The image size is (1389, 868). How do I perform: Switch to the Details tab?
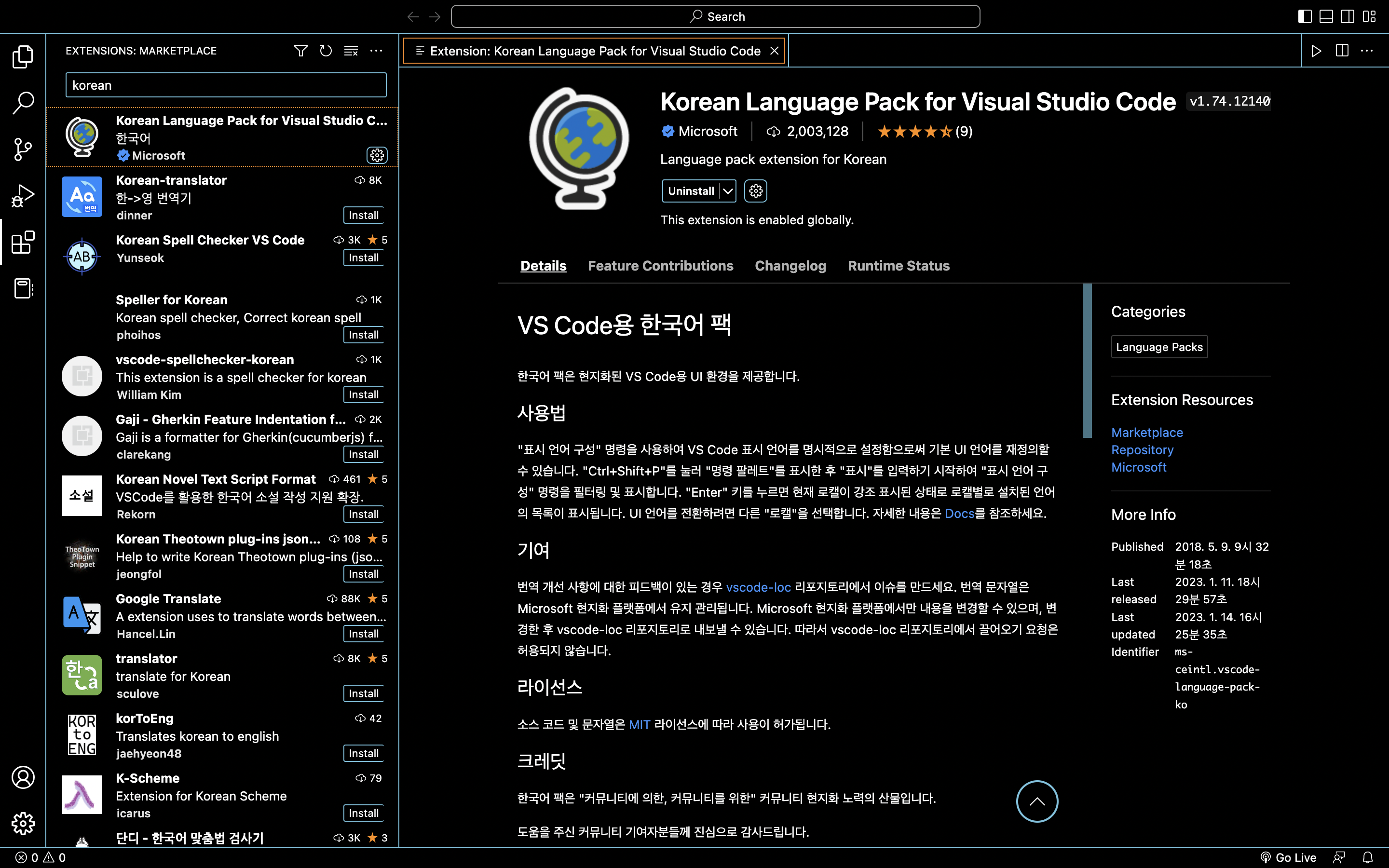click(543, 266)
